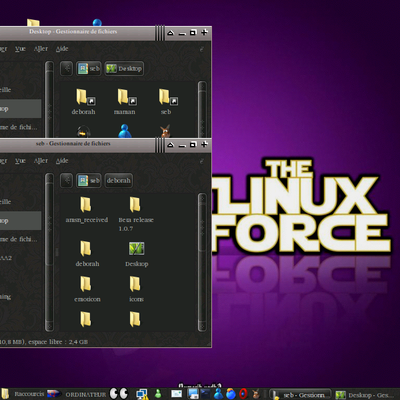Viewport: 400px width, 400px height.
Task: Select the blue buddy launcher in Desktop window
Action: [x=125, y=131]
